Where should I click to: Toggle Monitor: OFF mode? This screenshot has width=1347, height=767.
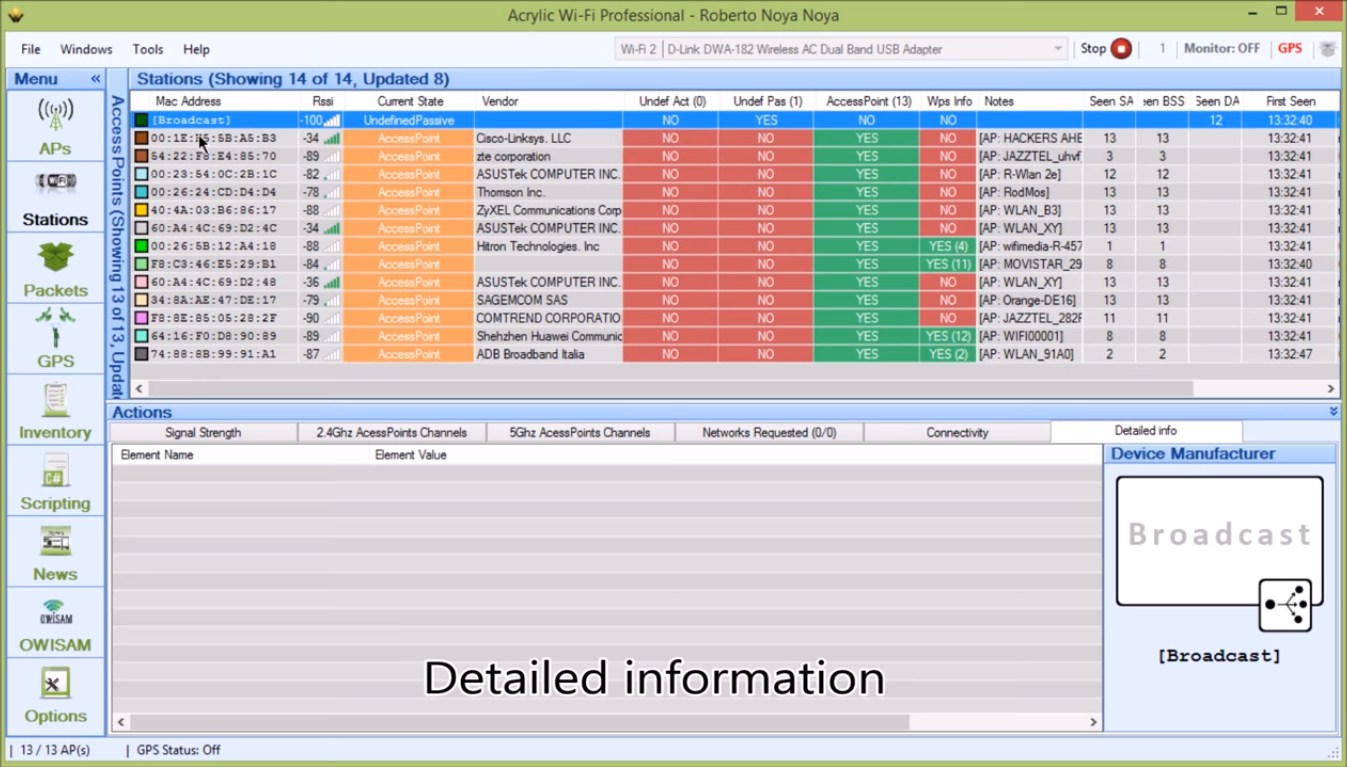1222,48
